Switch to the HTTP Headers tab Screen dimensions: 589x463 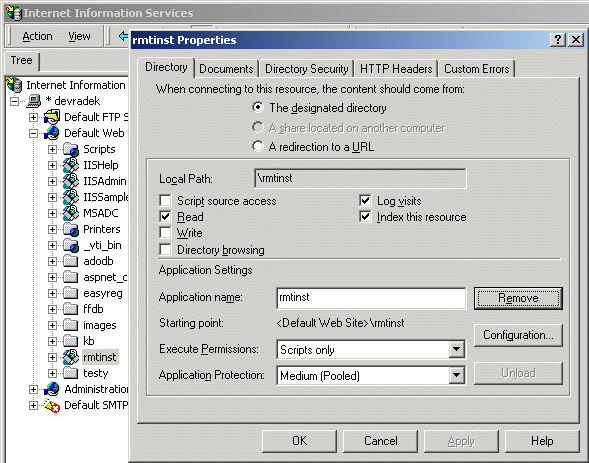coord(396,69)
